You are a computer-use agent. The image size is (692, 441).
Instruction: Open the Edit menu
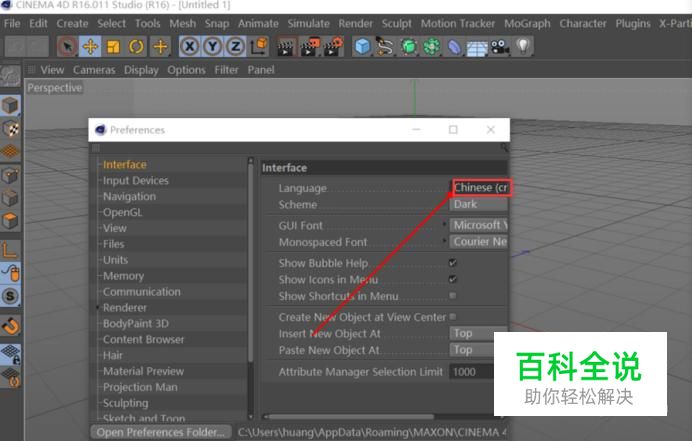(x=38, y=23)
